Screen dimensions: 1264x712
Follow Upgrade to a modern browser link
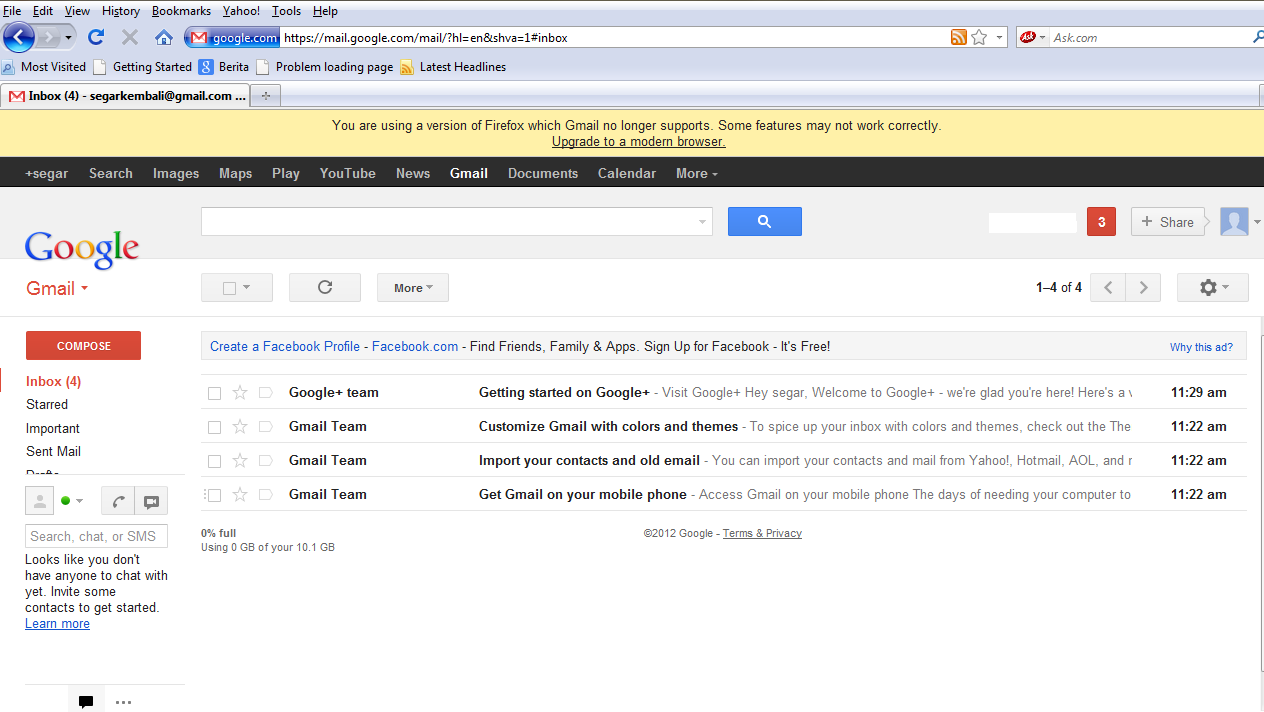(639, 142)
